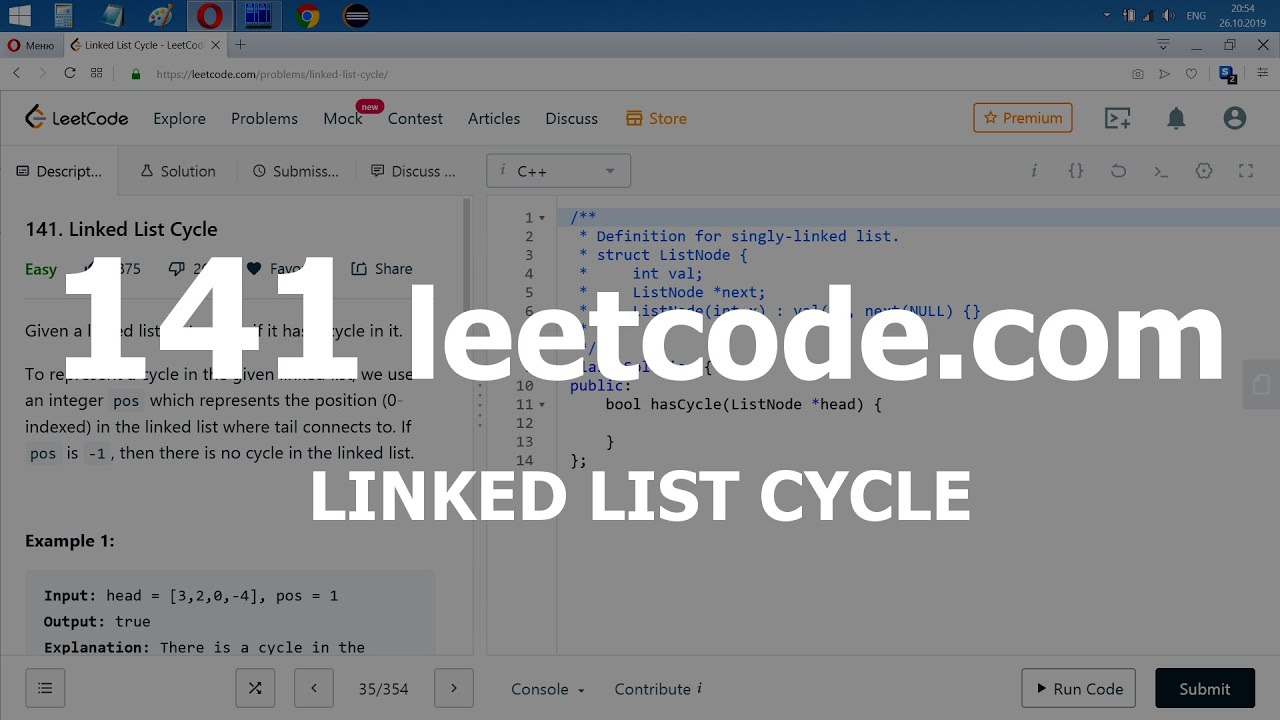Open the notifications bell

(x=1176, y=118)
